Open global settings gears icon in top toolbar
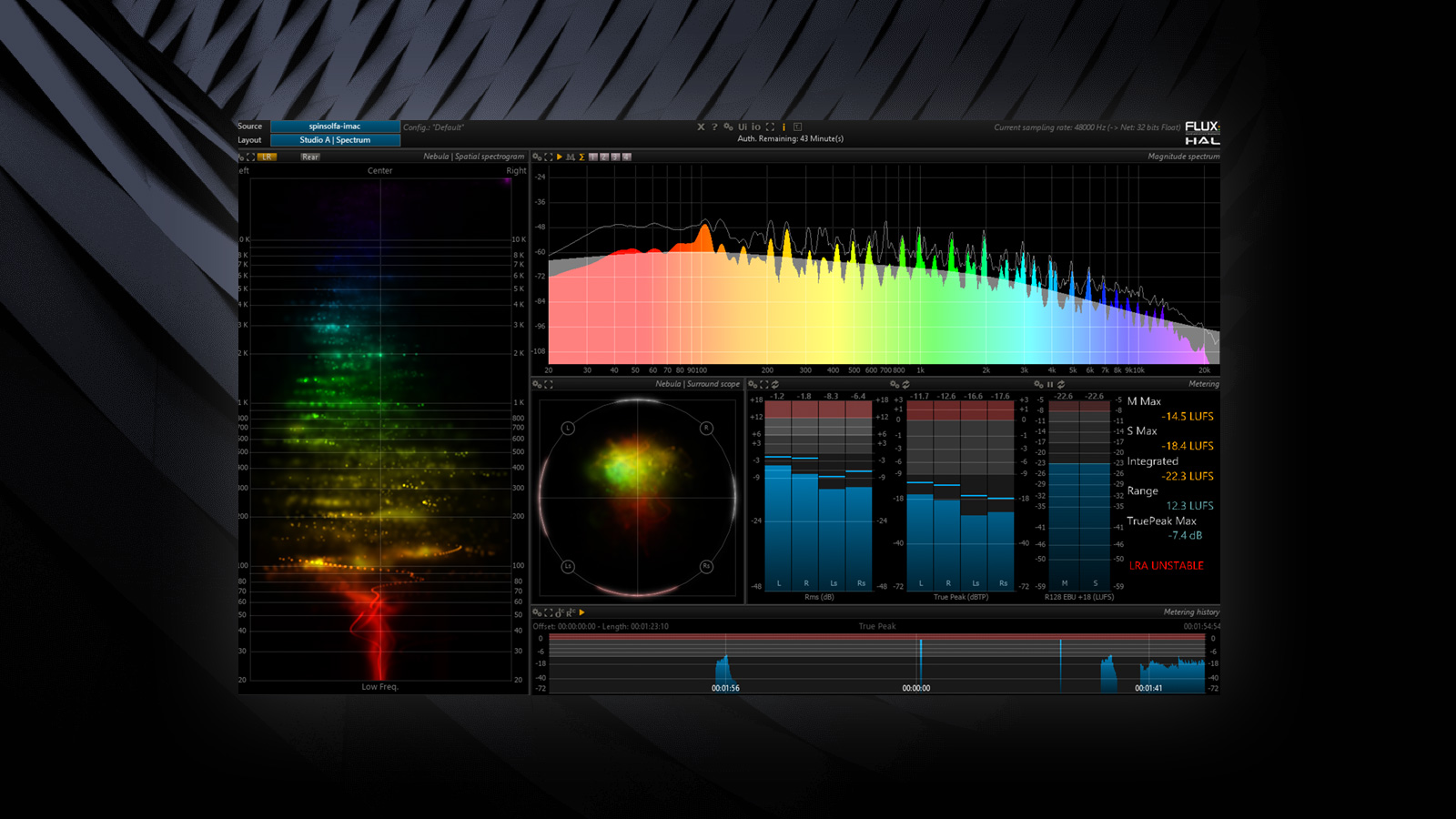The image size is (1456, 819). (x=728, y=126)
